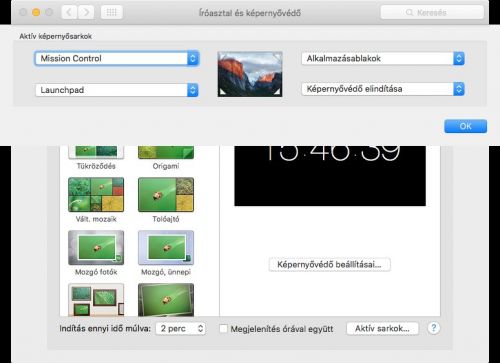Show all preferences grid icon

tap(111, 13)
